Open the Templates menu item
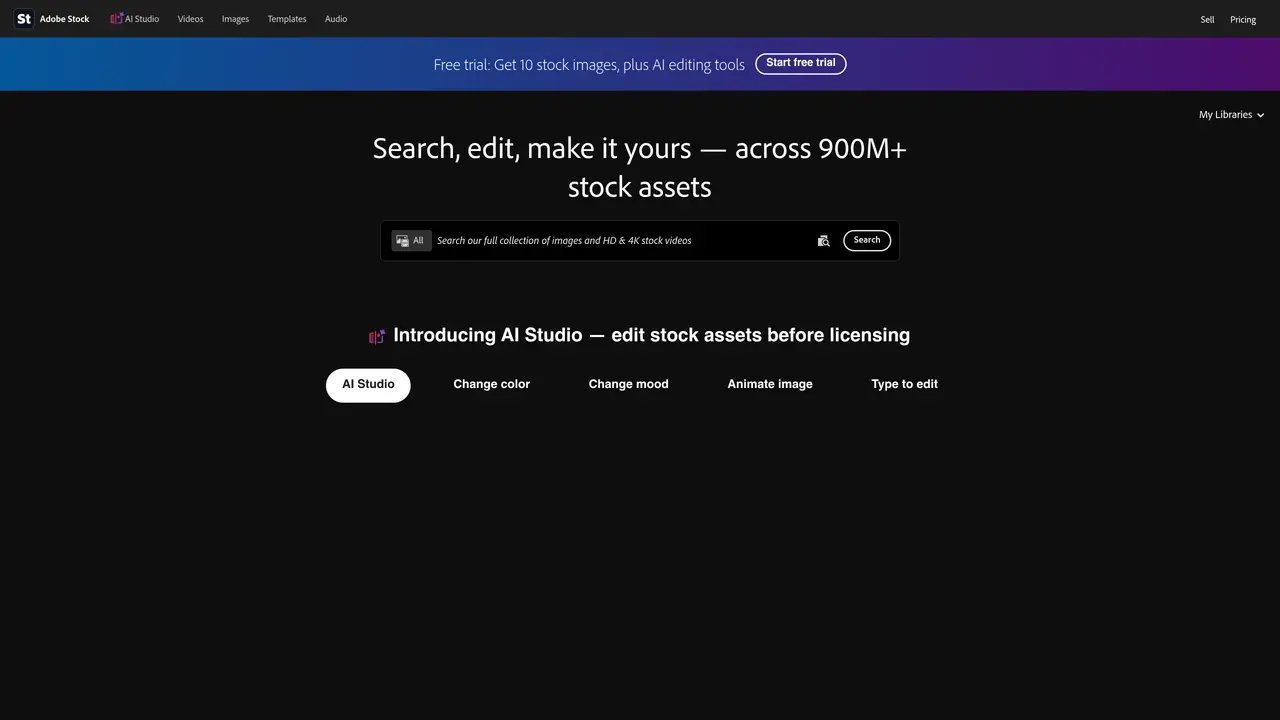1280x720 pixels. (x=287, y=19)
